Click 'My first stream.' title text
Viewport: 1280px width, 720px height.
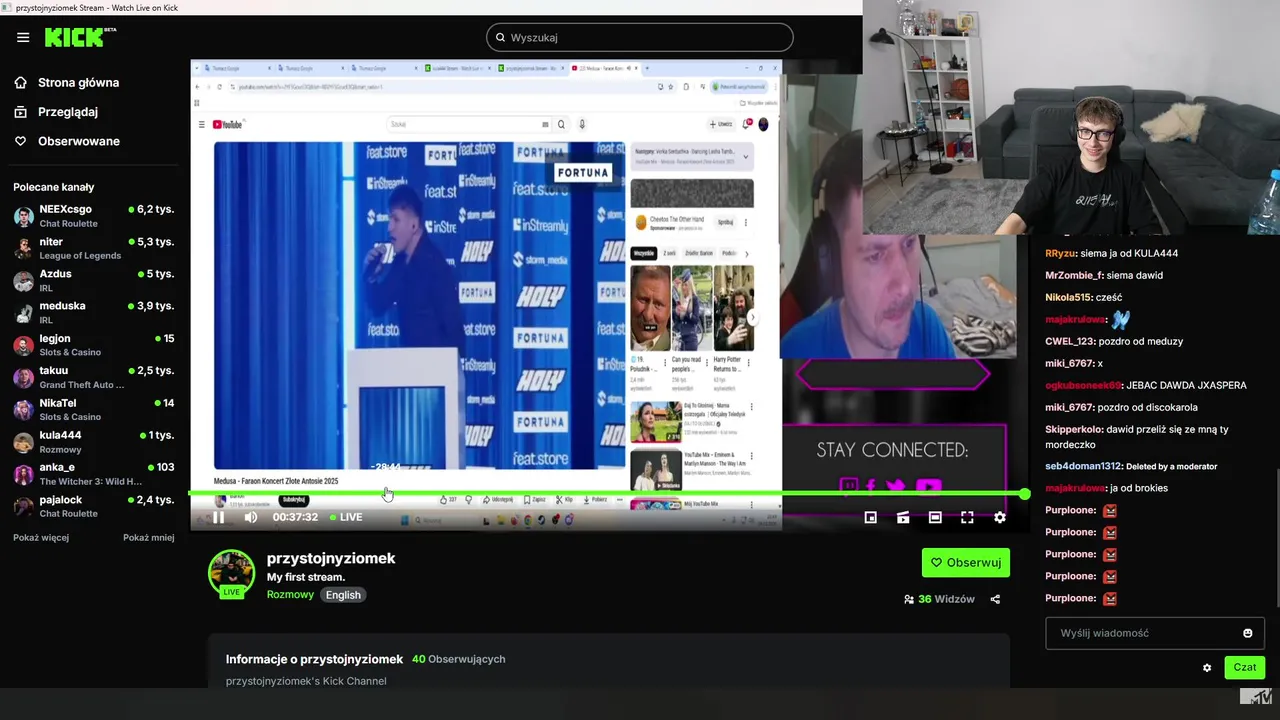point(306,577)
